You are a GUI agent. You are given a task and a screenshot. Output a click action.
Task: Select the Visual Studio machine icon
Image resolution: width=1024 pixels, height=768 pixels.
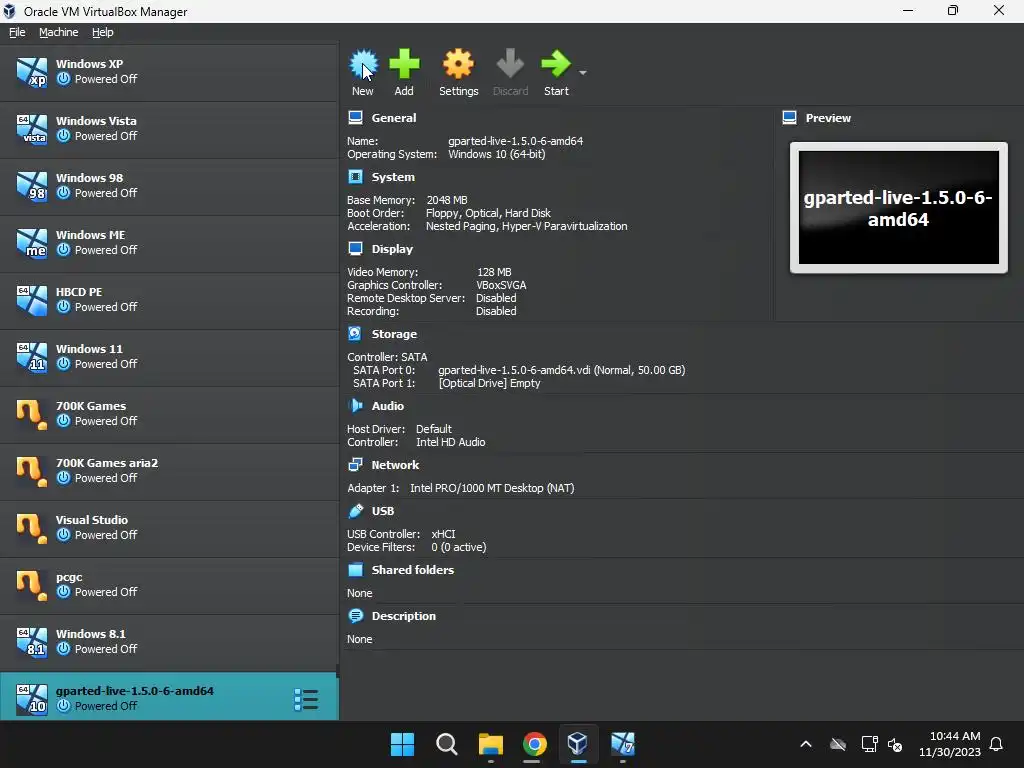[x=31, y=528]
